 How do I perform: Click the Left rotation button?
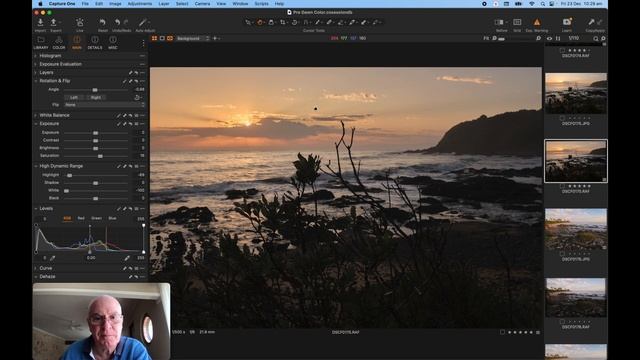pyautogui.click(x=74, y=98)
